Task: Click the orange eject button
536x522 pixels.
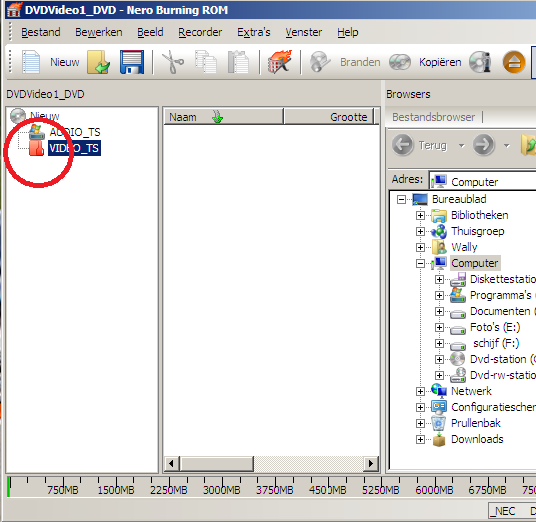Action: pos(514,62)
